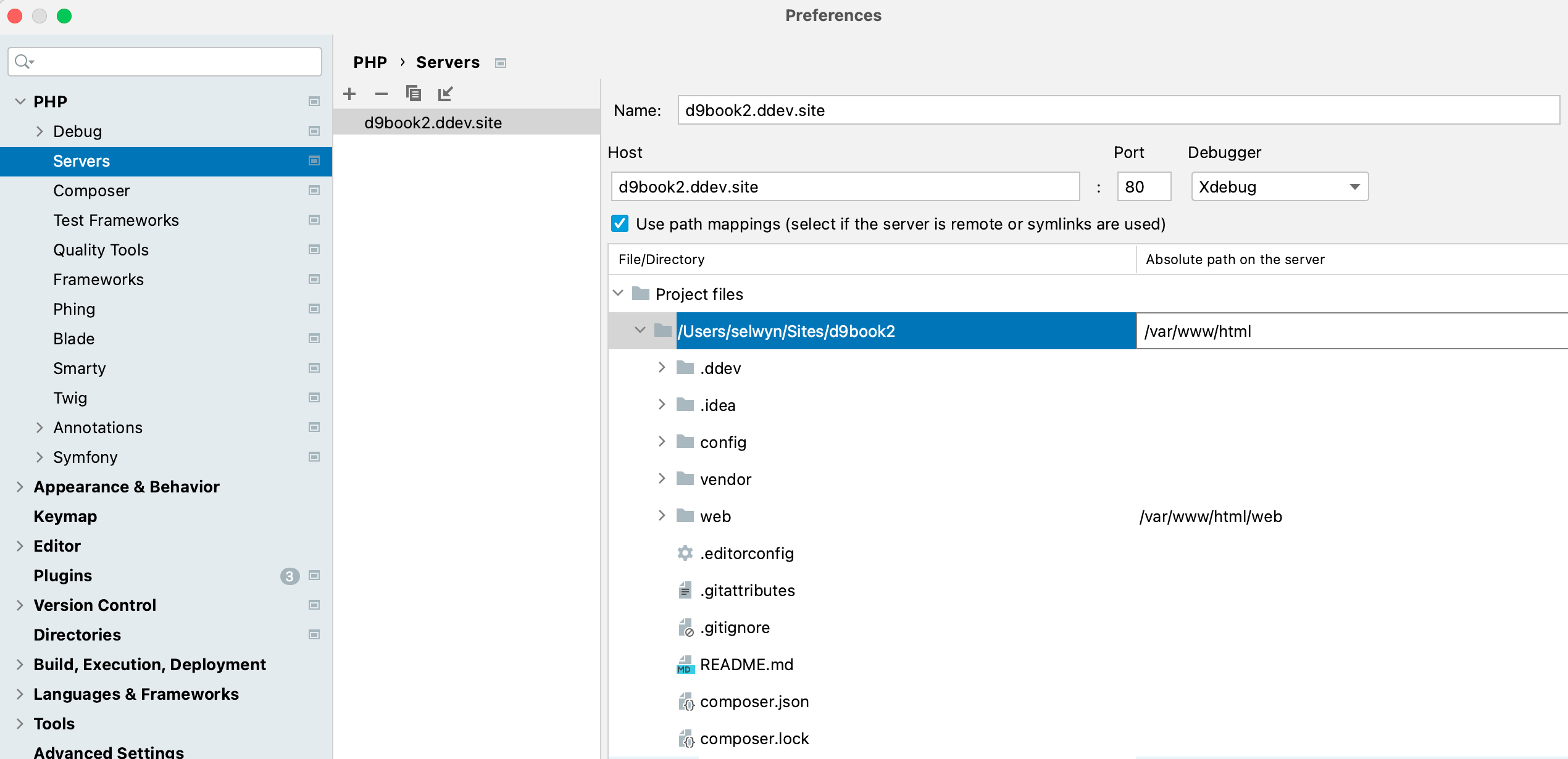The height and width of the screenshot is (759, 1568).
Task: Collapse the Project files tree node
Action: pos(618,294)
